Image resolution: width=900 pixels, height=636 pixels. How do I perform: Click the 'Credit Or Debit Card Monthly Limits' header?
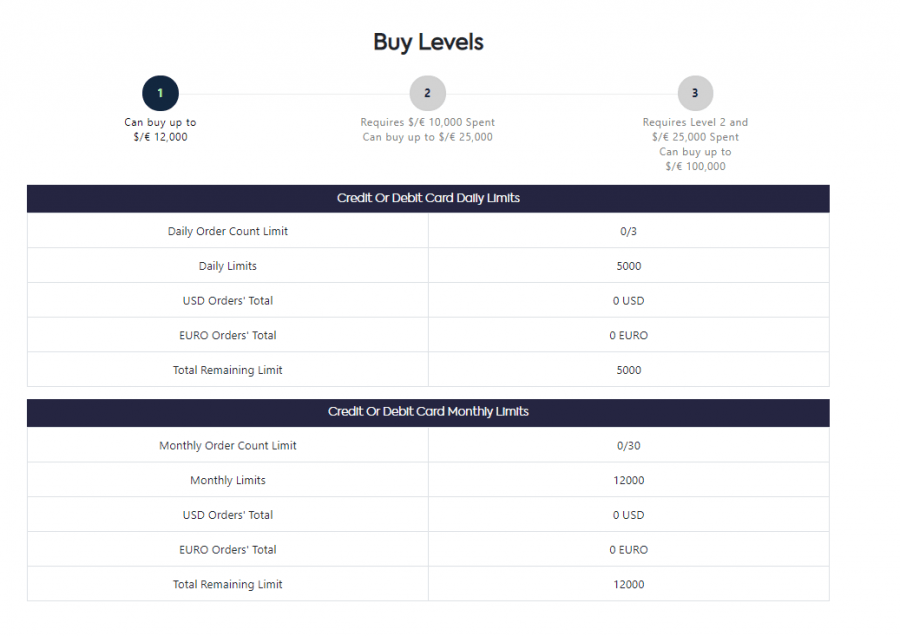coord(428,411)
